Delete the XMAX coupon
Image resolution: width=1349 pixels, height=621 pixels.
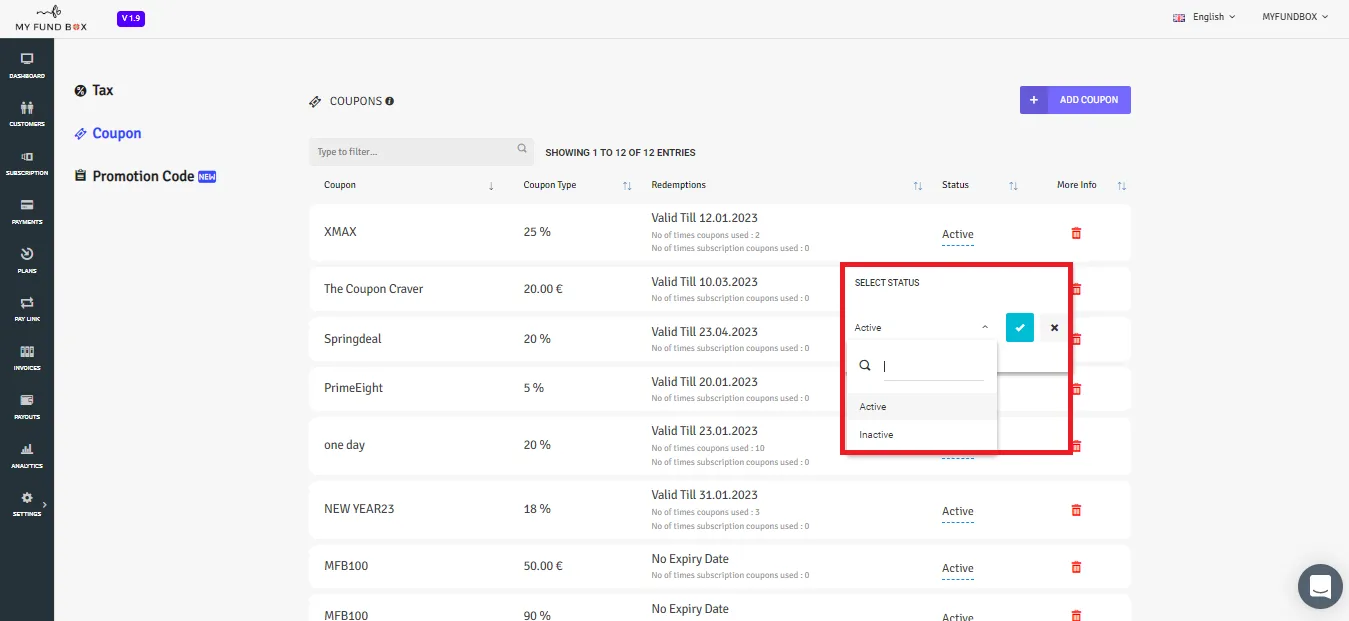tap(1076, 233)
